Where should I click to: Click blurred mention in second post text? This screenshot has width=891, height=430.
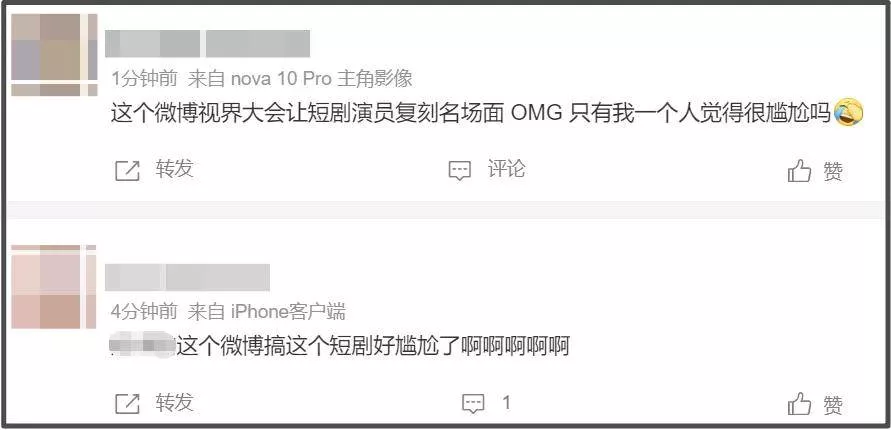143,344
